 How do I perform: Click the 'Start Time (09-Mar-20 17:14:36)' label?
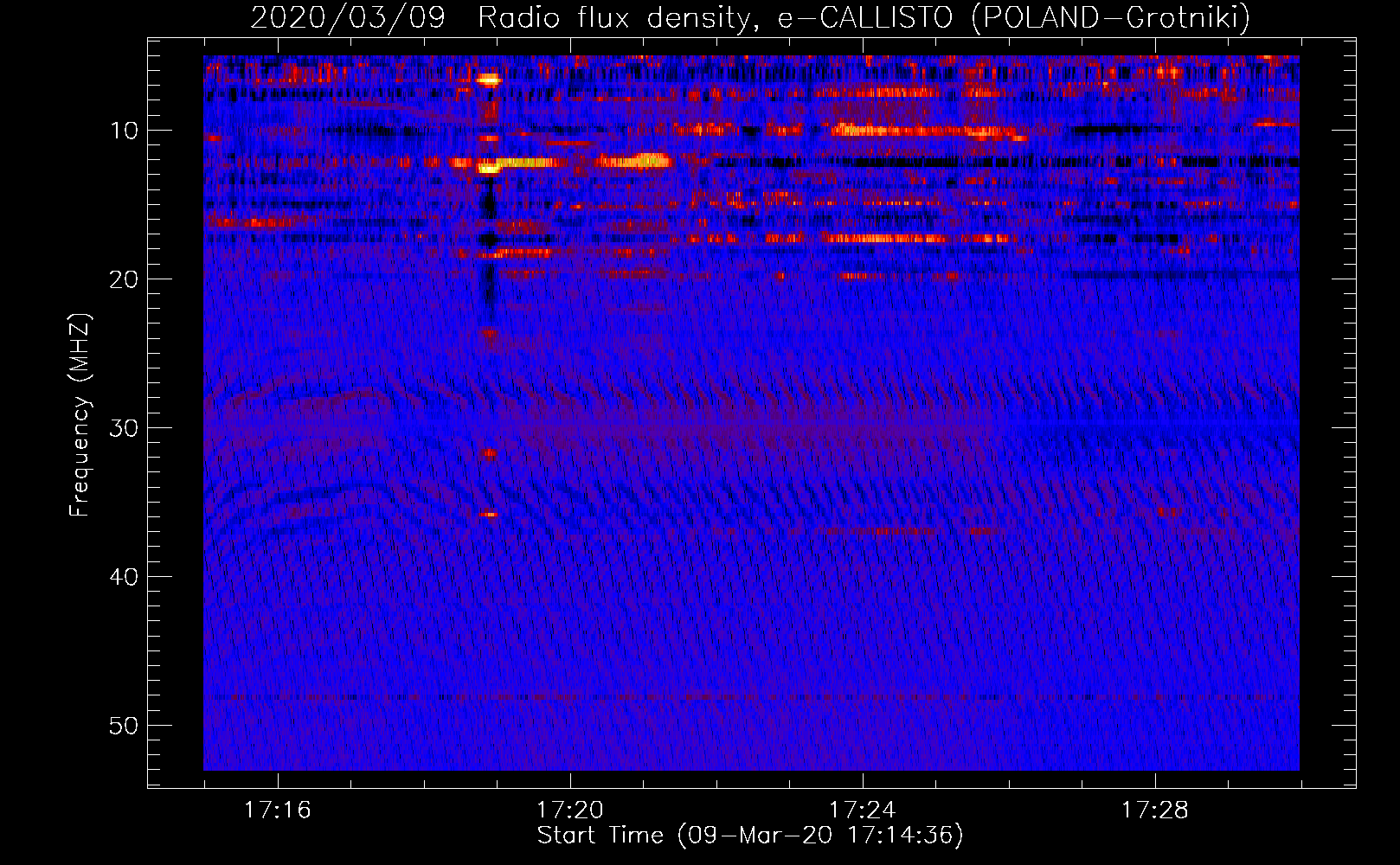(x=749, y=836)
